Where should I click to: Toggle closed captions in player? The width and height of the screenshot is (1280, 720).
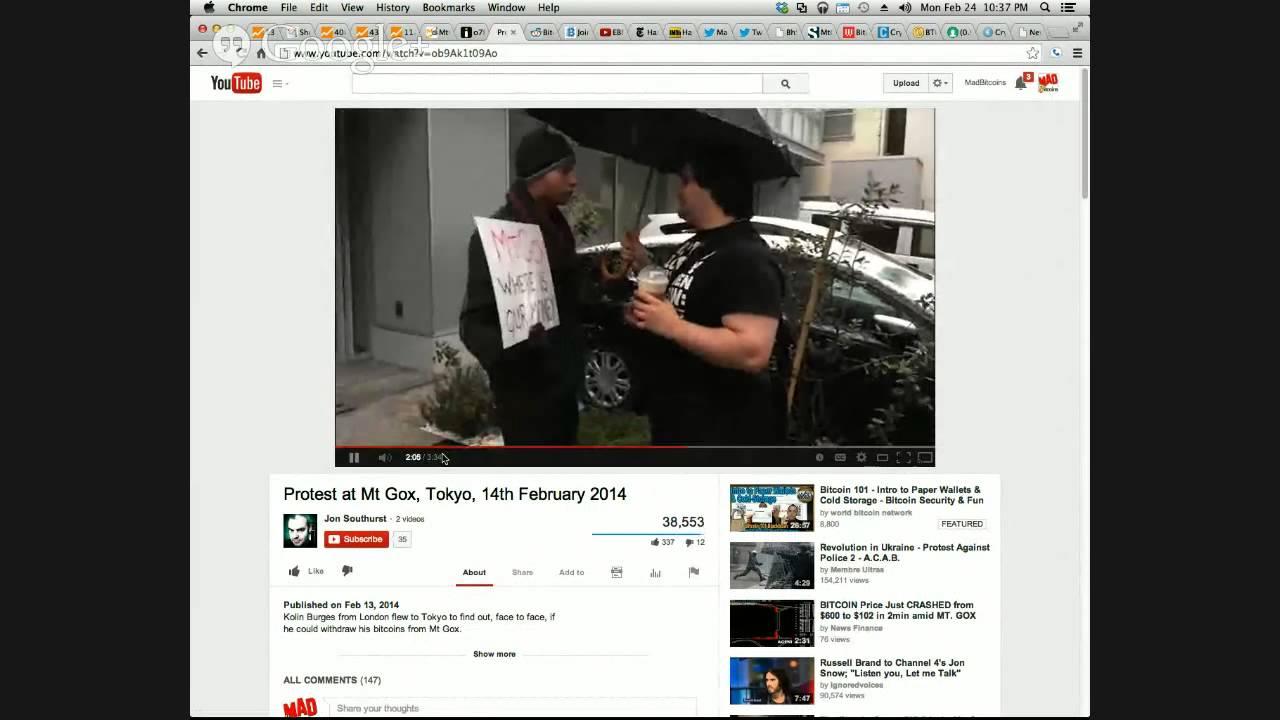(x=840, y=458)
